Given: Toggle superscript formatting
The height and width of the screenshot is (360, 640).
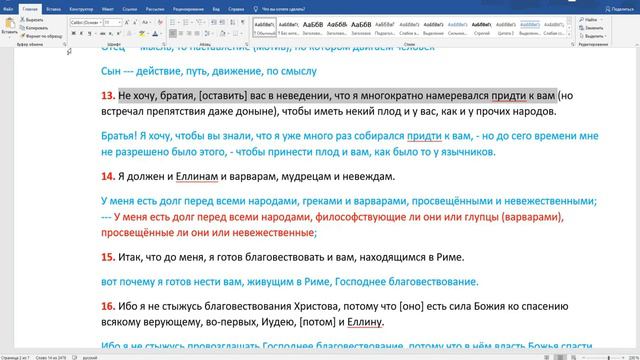Looking at the screenshot, I should (x=118, y=33).
